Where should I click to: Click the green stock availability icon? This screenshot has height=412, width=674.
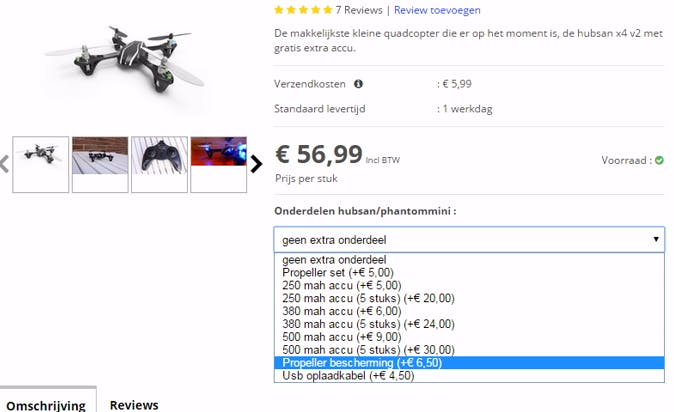pos(659,160)
